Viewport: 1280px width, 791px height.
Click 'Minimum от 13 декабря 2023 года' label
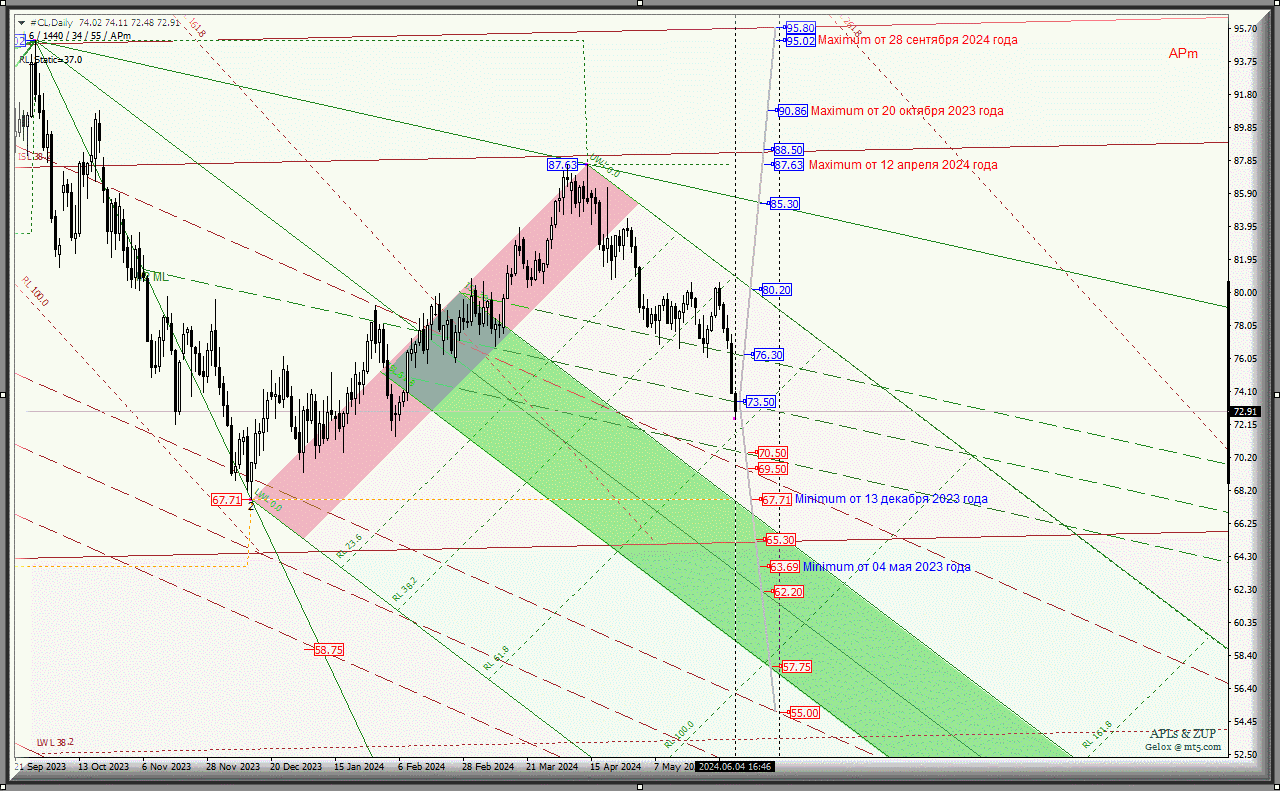tap(891, 499)
